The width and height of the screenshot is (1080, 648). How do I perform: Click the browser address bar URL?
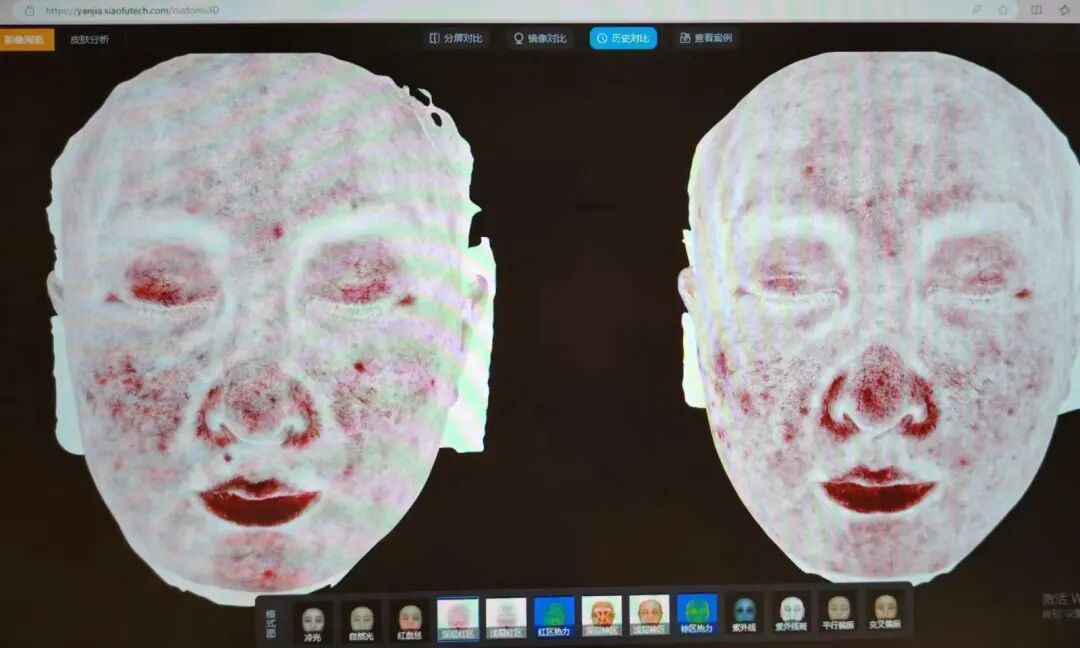pos(132,10)
